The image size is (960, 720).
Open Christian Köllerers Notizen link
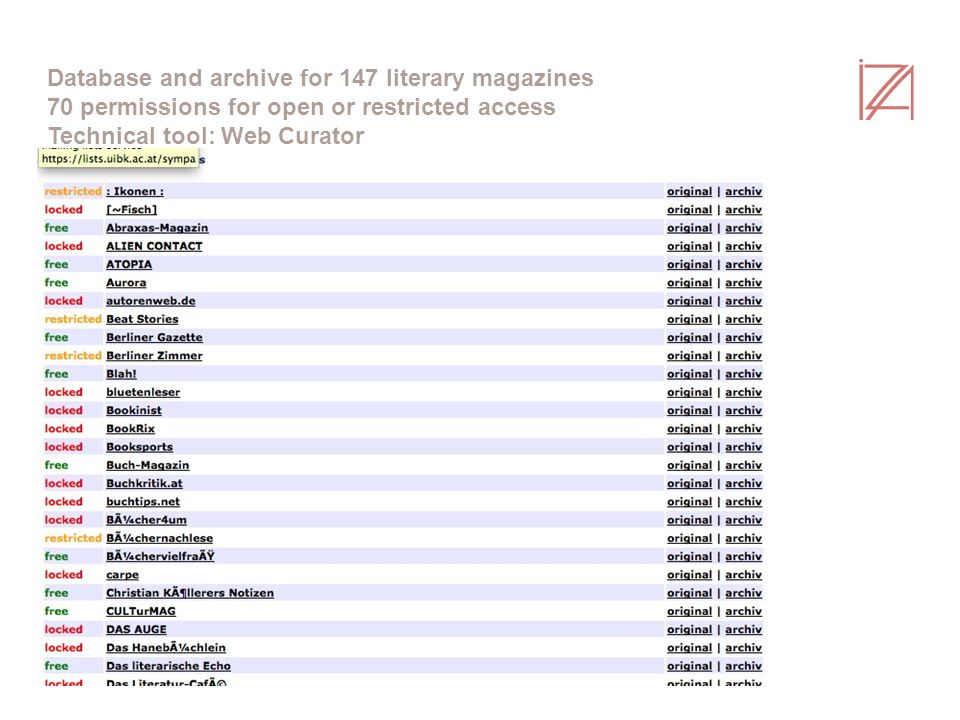pyautogui.click(x=190, y=593)
